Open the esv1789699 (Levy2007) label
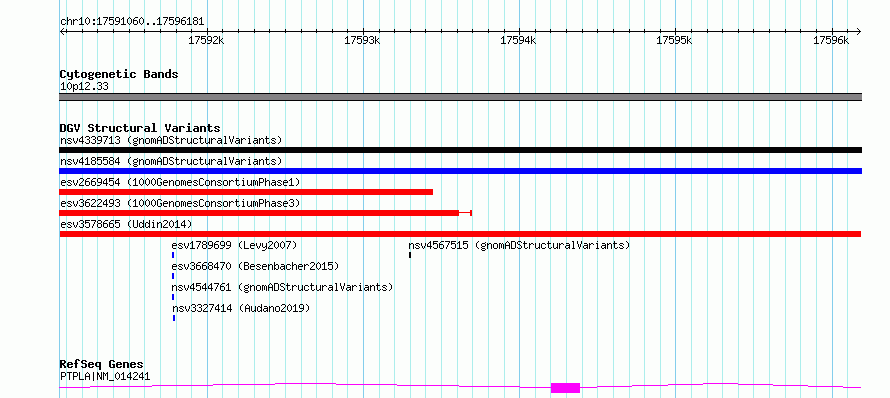The width and height of the screenshot is (890, 398). tap(234, 245)
